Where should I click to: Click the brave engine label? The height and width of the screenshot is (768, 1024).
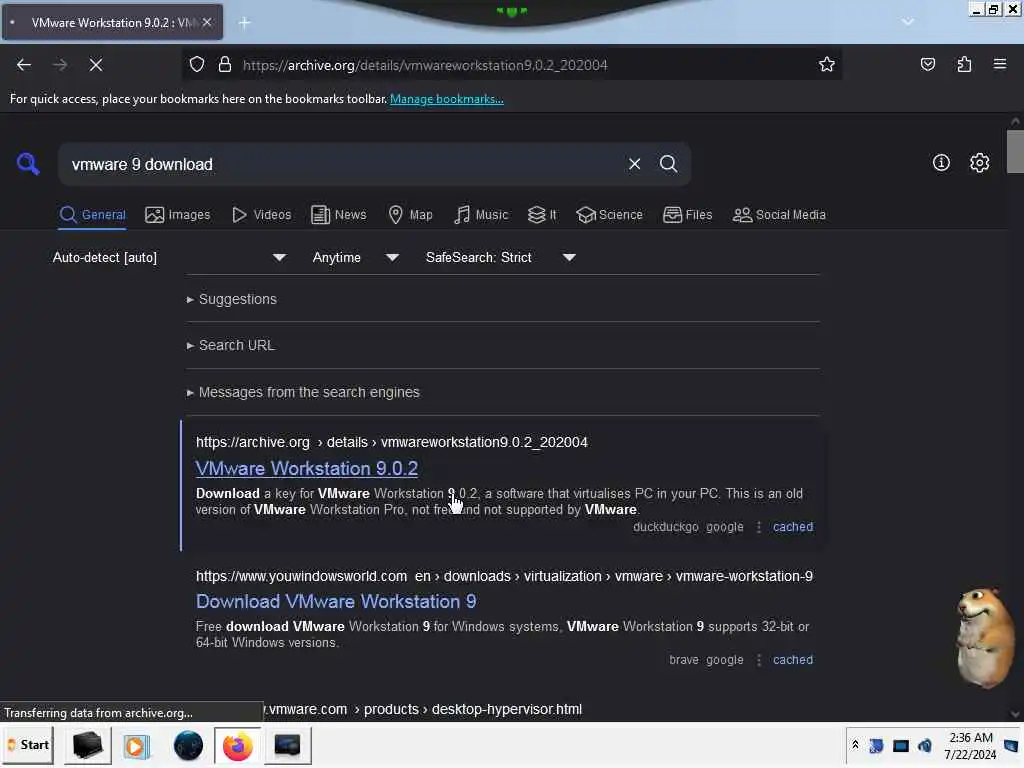point(684,660)
